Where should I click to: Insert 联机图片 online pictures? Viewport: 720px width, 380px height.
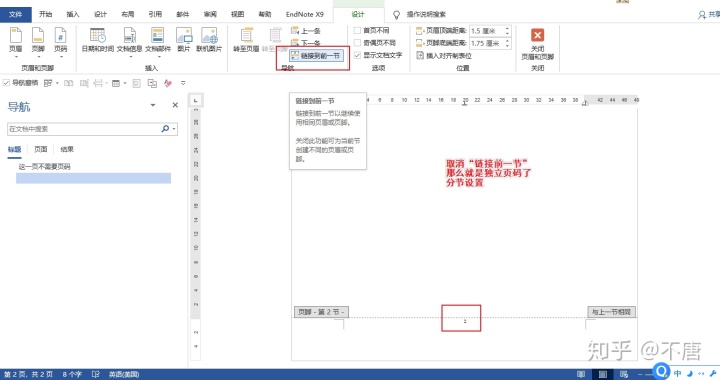tap(209, 39)
